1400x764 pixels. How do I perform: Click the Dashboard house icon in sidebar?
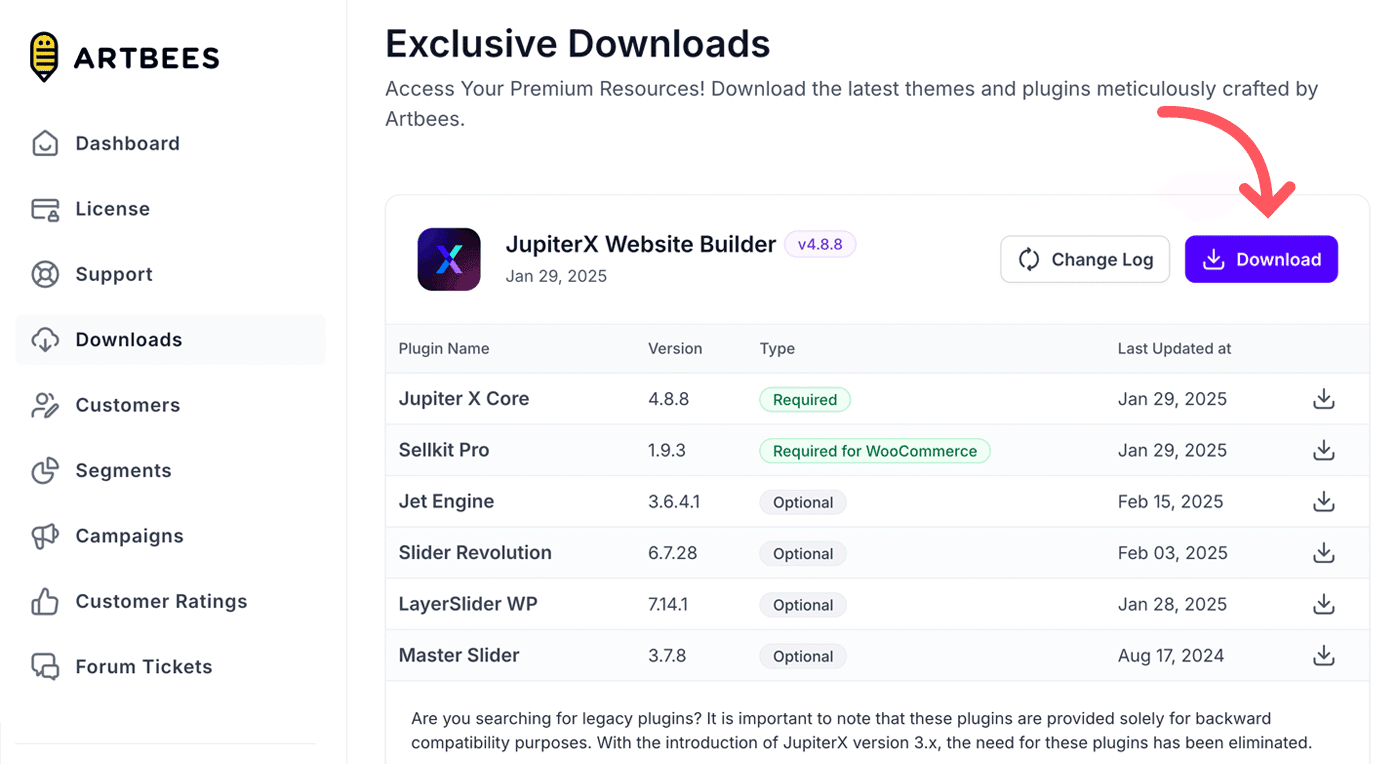click(45, 143)
